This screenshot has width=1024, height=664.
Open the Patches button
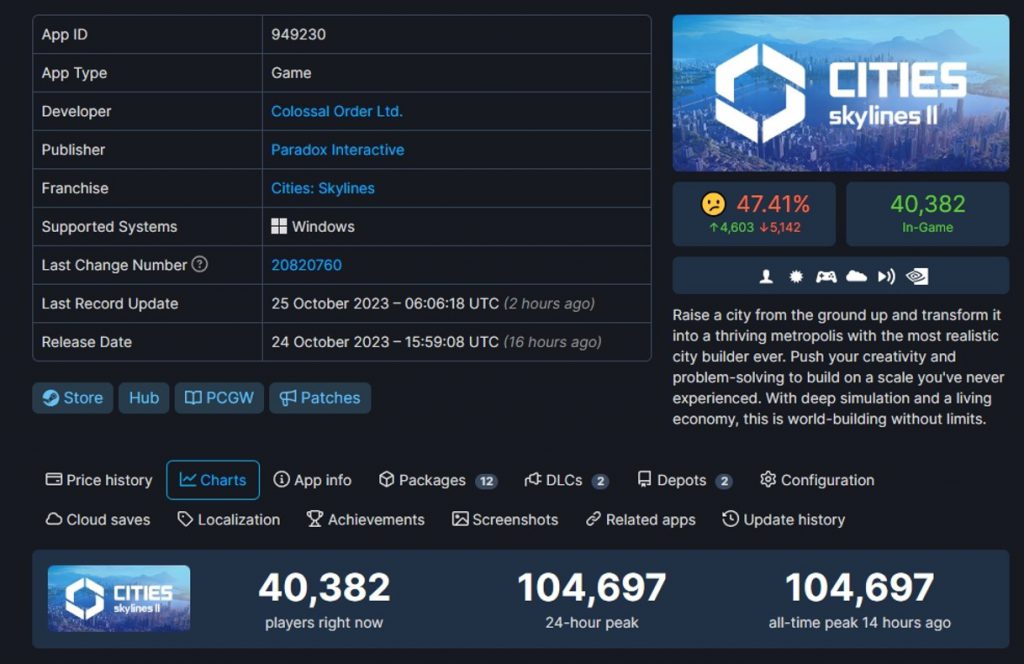(320, 398)
